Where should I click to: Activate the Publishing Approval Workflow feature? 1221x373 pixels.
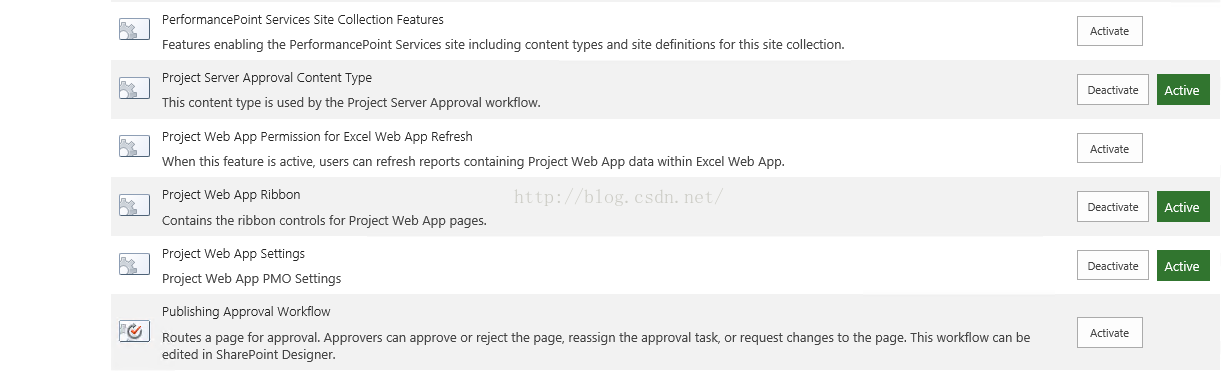[1109, 332]
